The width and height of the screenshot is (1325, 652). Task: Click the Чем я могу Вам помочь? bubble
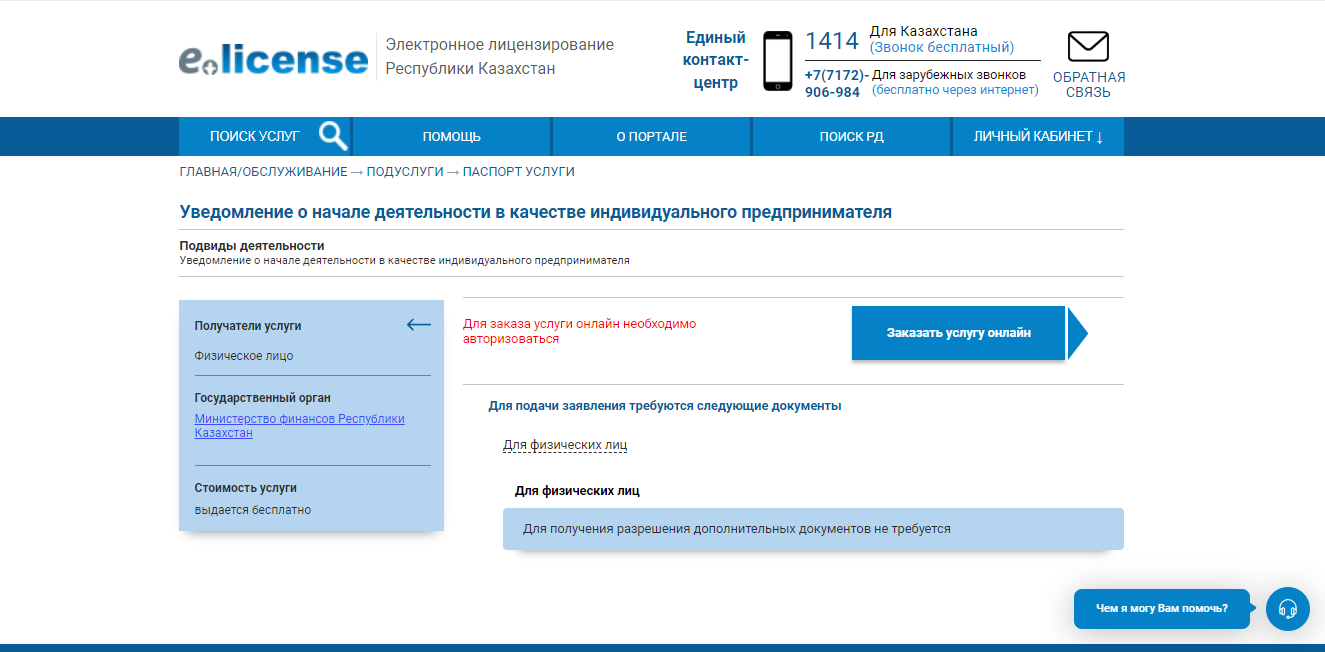[x=1162, y=608]
